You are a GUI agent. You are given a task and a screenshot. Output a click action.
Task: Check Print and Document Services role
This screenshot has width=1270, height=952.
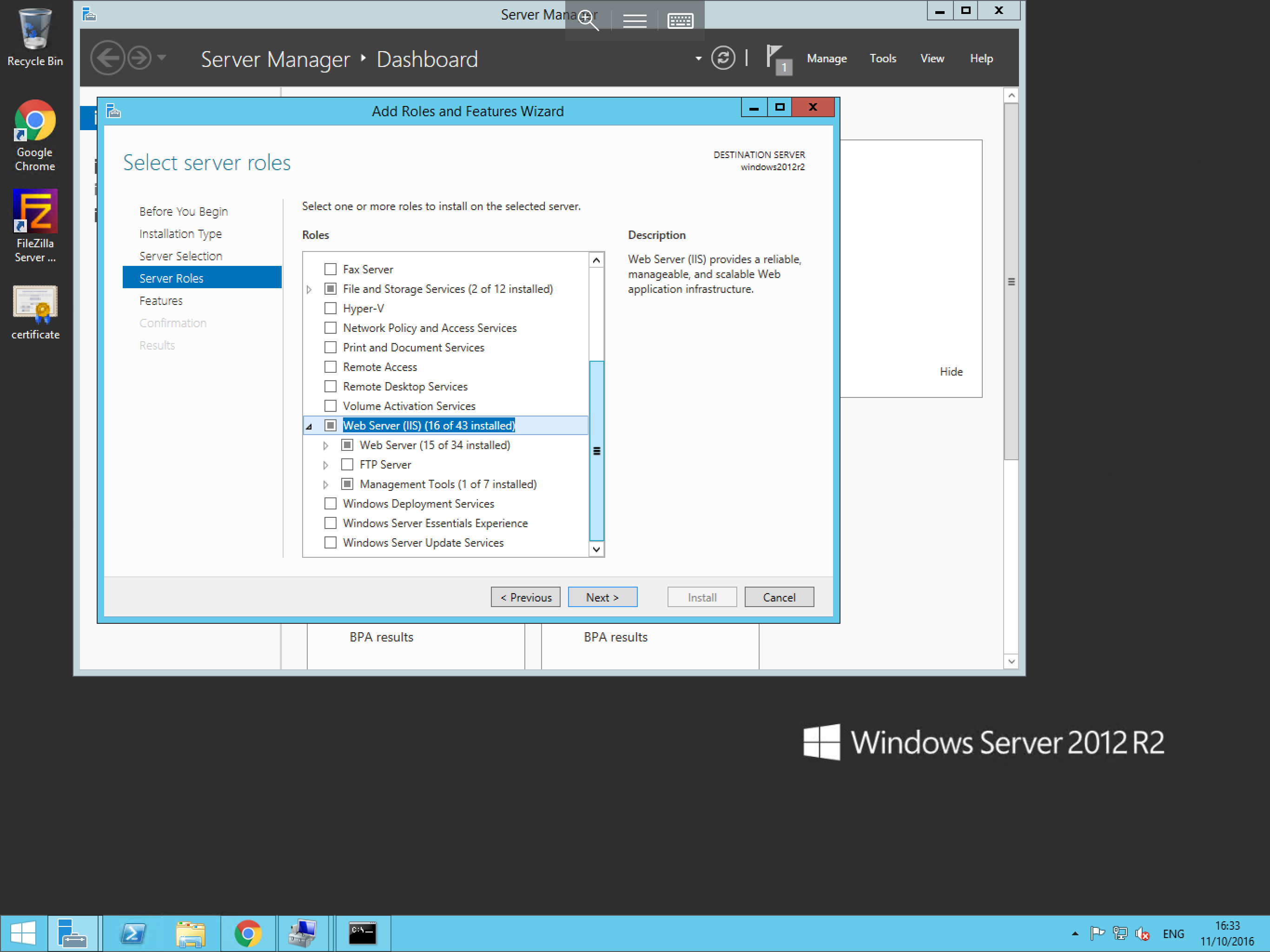click(330, 347)
